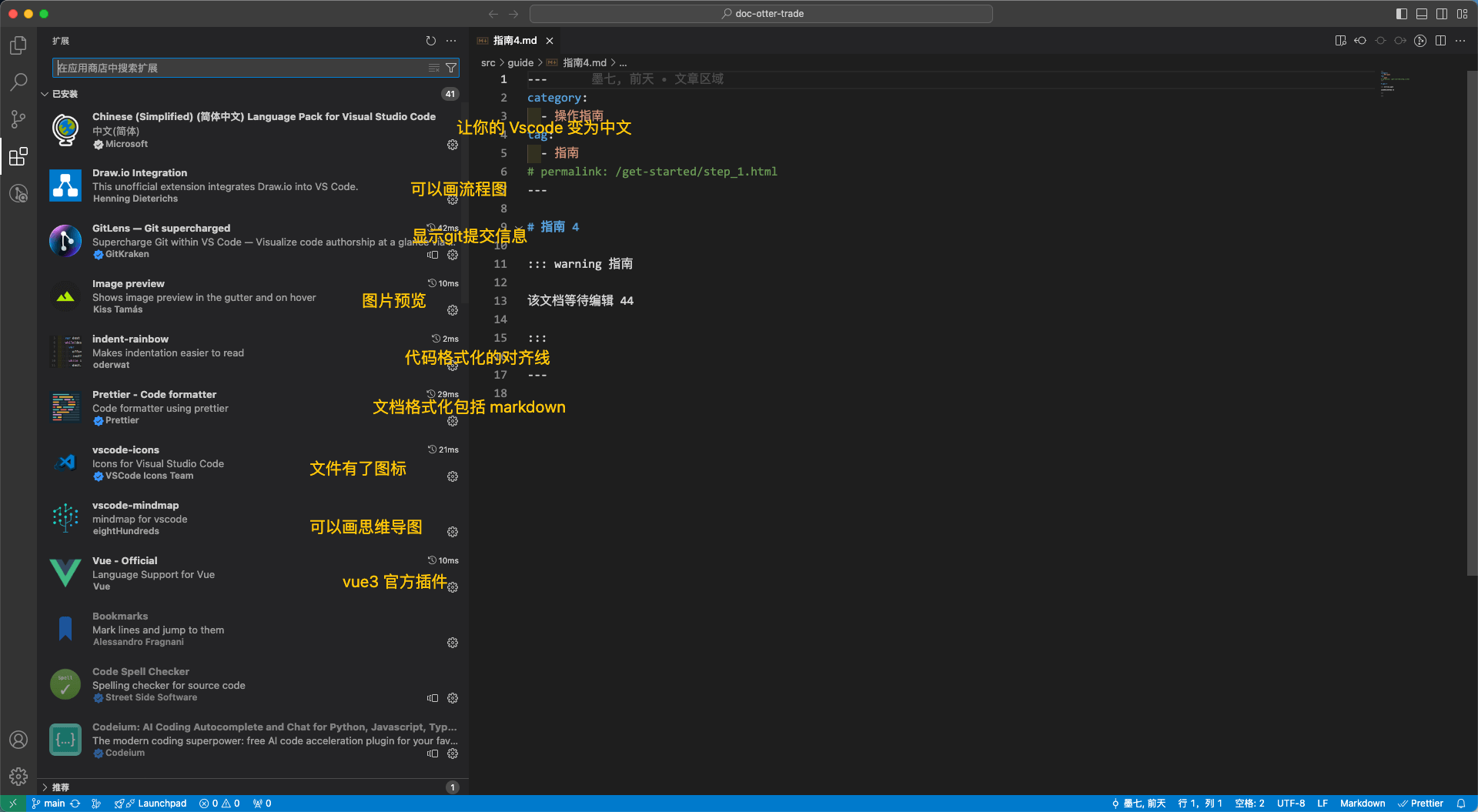
Task: Go forward with navigation arrow
Action: pyautogui.click(x=513, y=14)
